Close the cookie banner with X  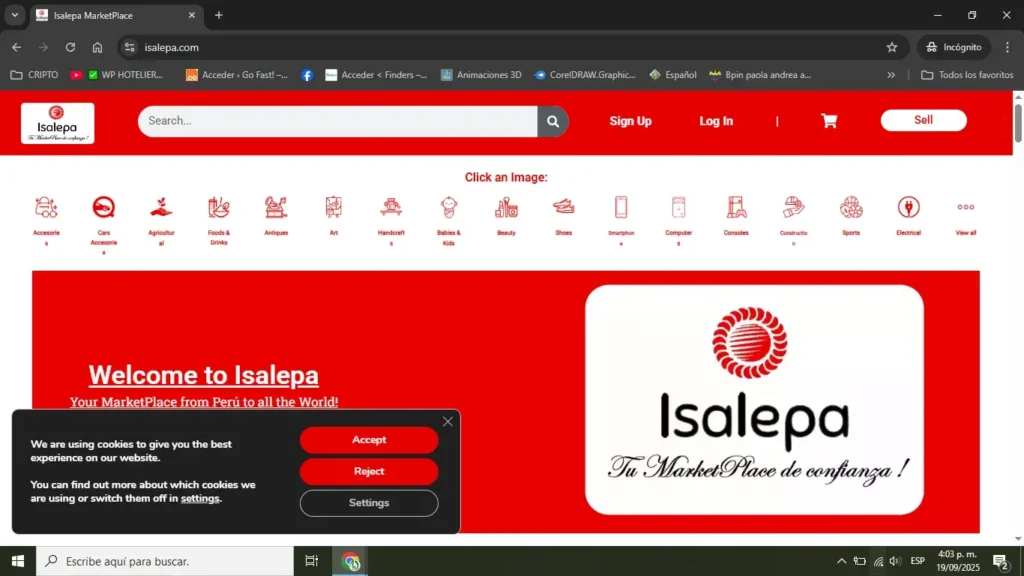(x=447, y=422)
